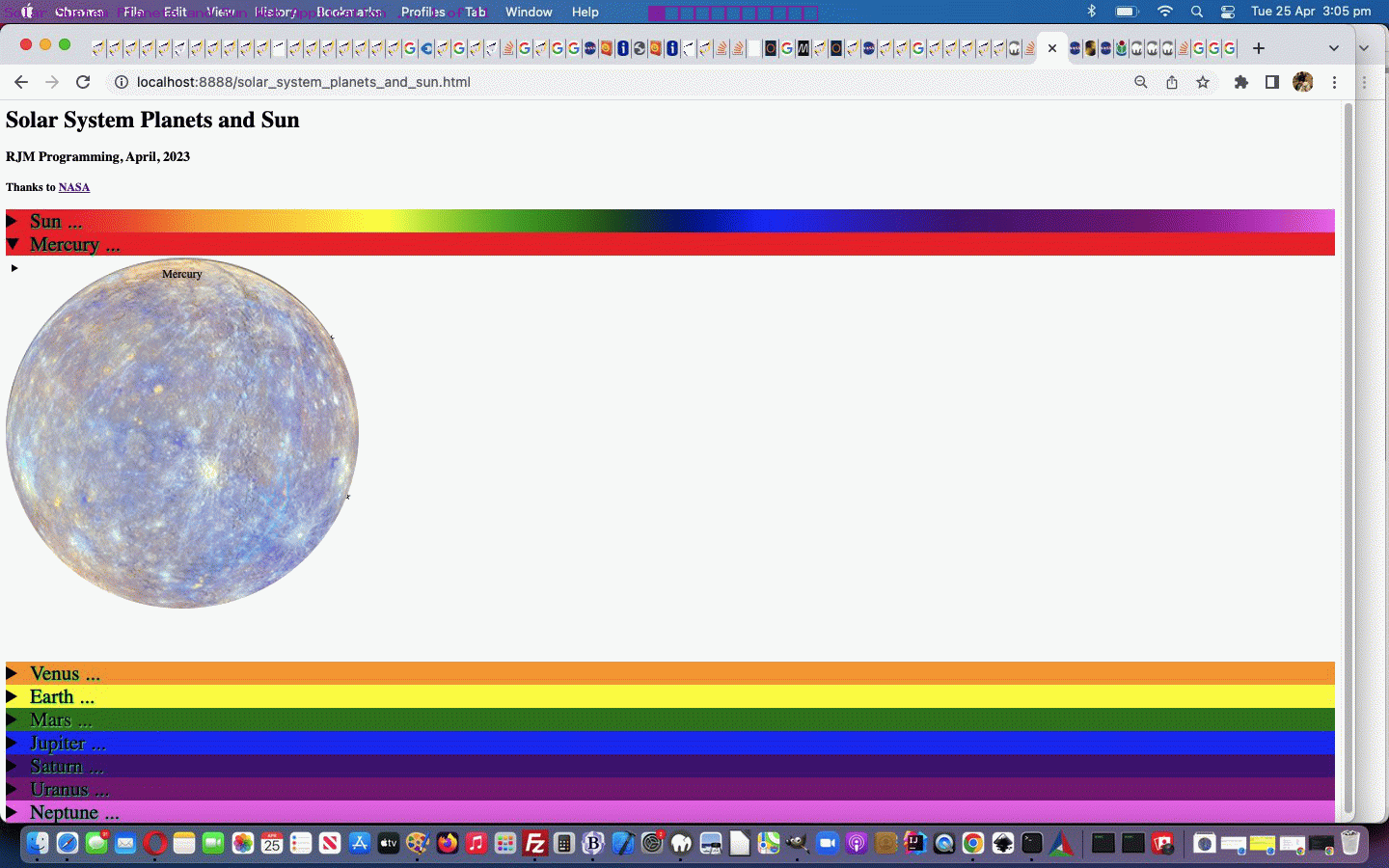Screen dimensions: 1389x868
Task: Open the Window menu
Action: [529, 12]
